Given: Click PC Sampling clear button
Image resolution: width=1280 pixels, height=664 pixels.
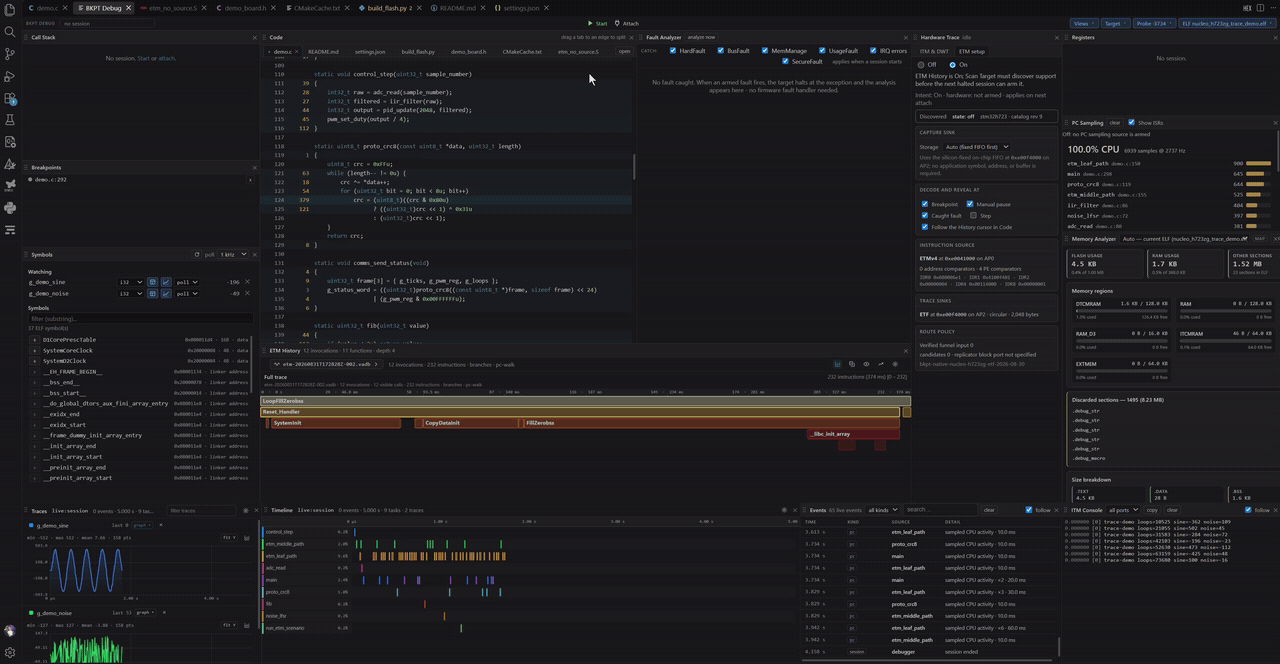Looking at the screenshot, I should [1115, 123].
